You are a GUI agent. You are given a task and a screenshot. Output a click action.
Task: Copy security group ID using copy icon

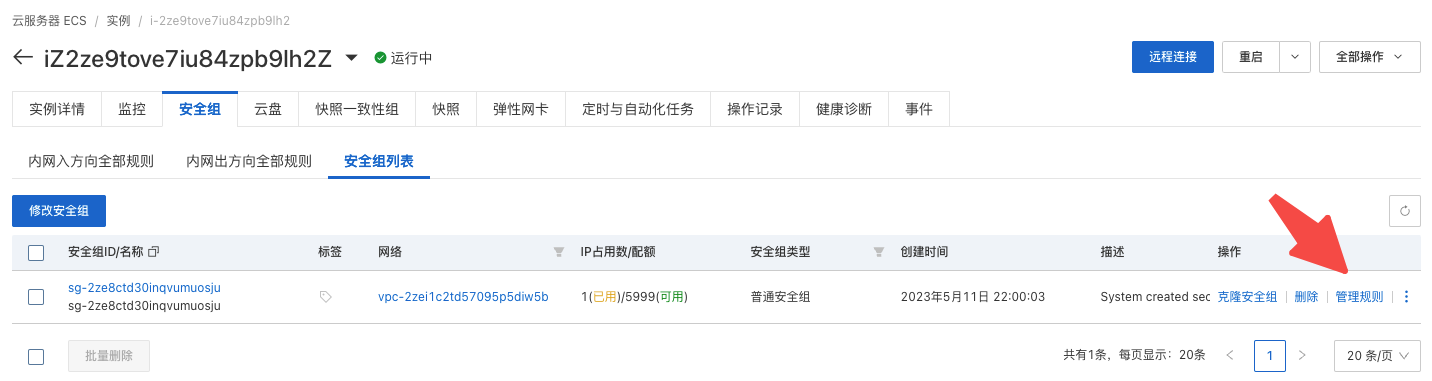(x=154, y=253)
